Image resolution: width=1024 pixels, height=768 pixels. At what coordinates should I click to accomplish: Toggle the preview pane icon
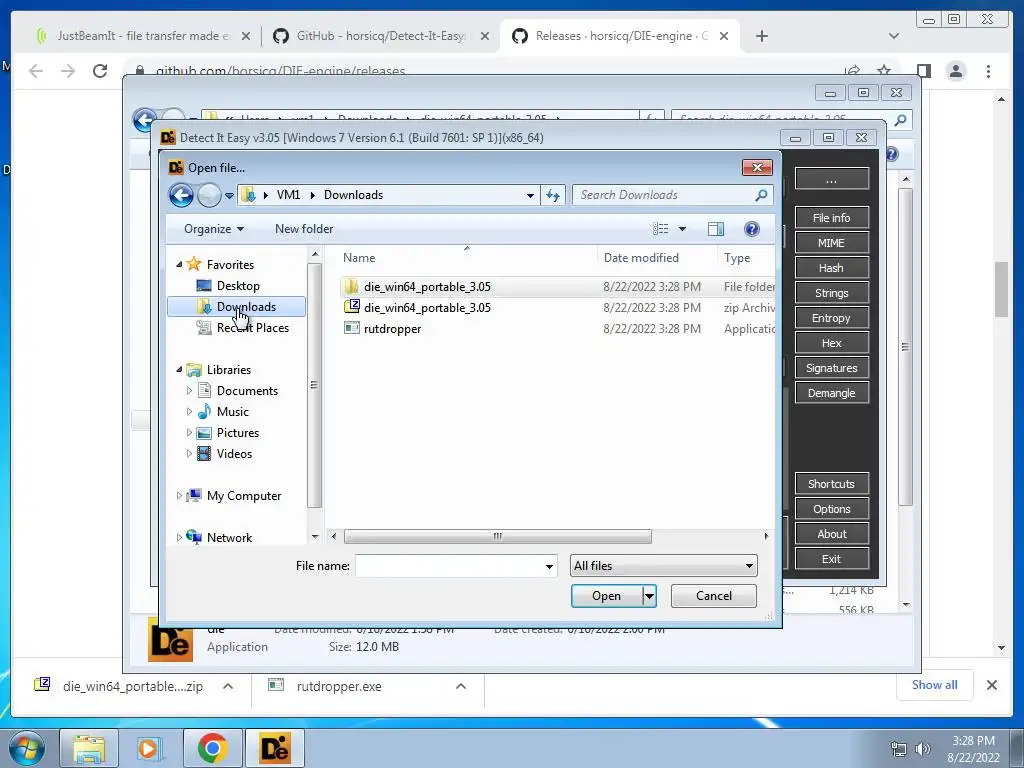tap(716, 229)
